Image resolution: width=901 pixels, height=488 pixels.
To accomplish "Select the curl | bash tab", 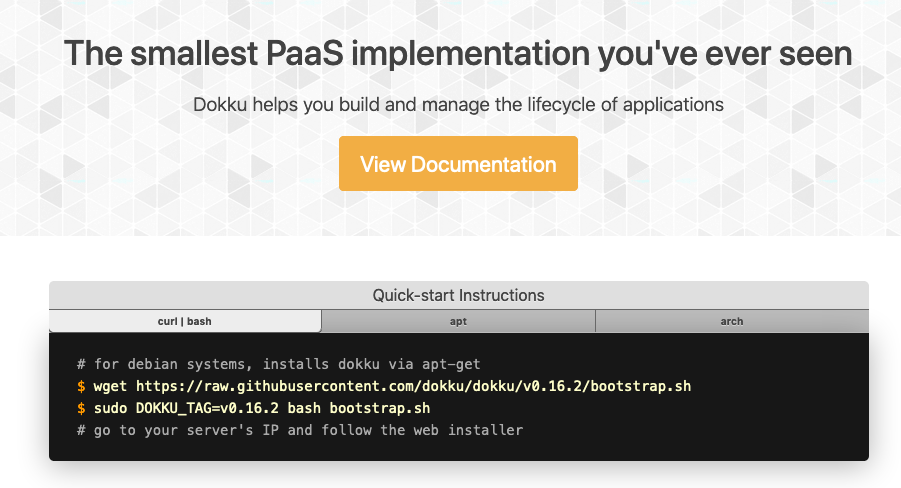I will (x=185, y=321).
